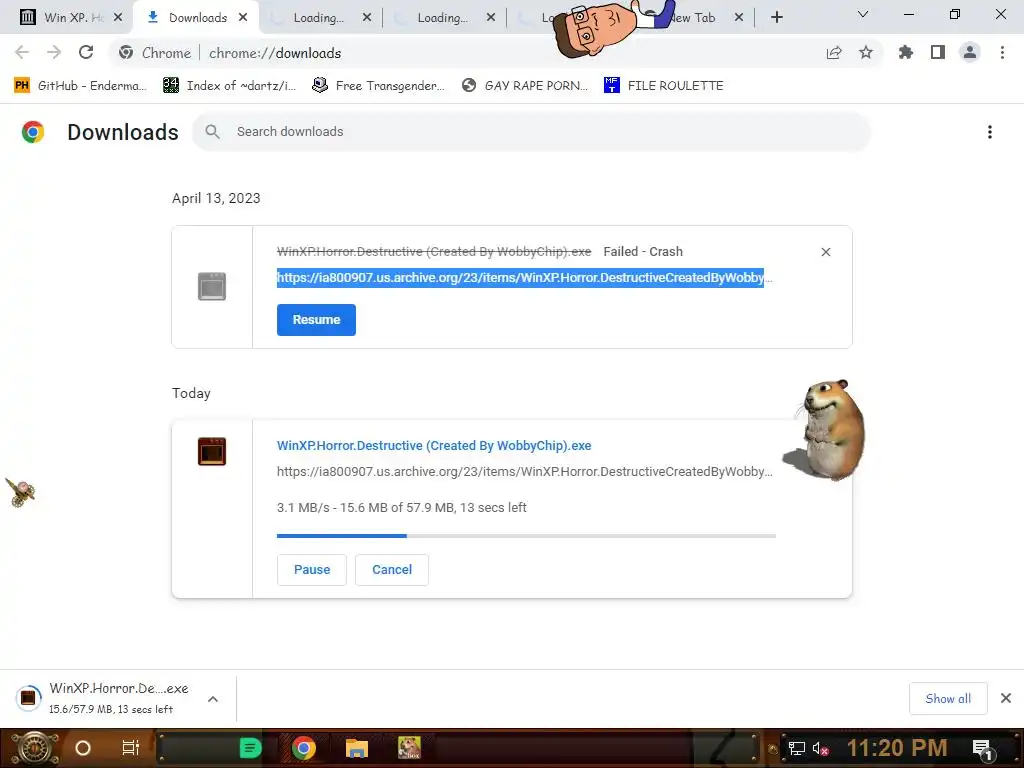1024x768 pixels.
Task: Go back using the browser back arrow
Action: [22, 52]
